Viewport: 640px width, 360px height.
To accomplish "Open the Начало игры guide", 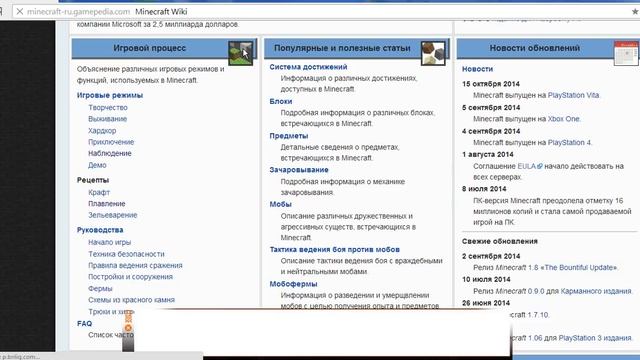I will 109,242.
